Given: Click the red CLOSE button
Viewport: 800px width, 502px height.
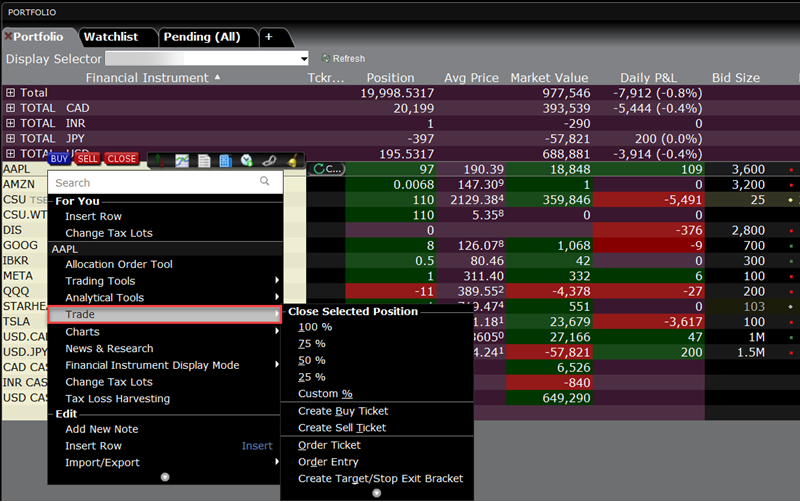Looking at the screenshot, I should (x=121, y=159).
